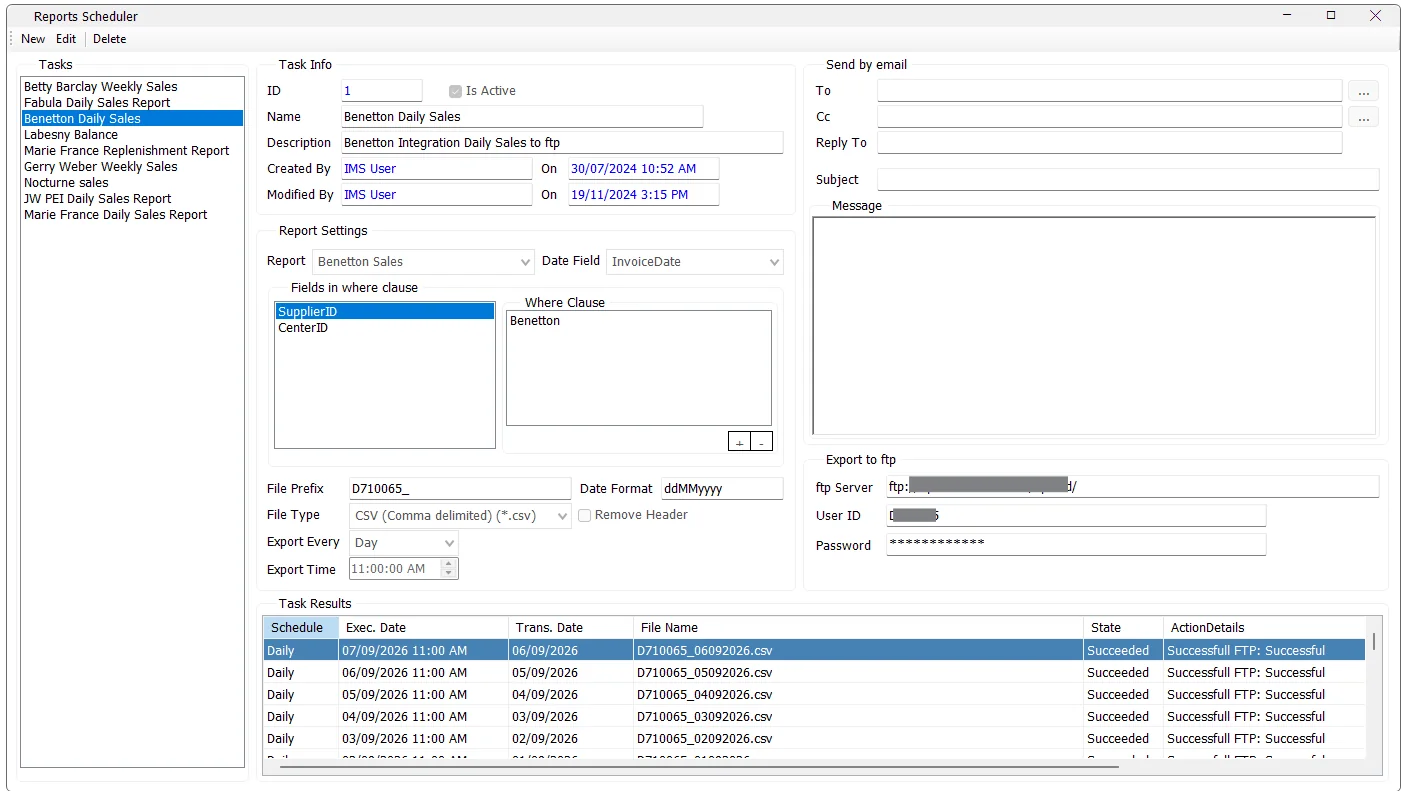The height and width of the screenshot is (791, 1401).
Task: Click the browse button next to To
Action: tap(1363, 91)
